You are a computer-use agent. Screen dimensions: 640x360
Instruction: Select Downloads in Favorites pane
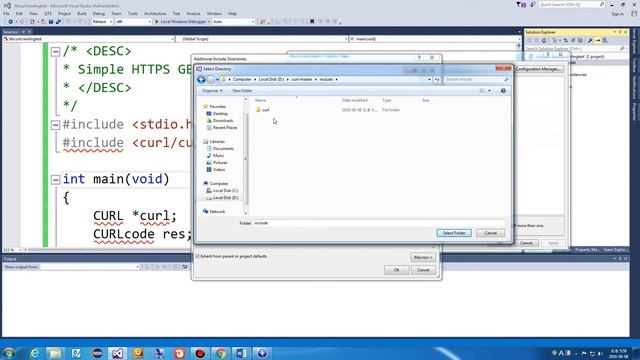220,120
